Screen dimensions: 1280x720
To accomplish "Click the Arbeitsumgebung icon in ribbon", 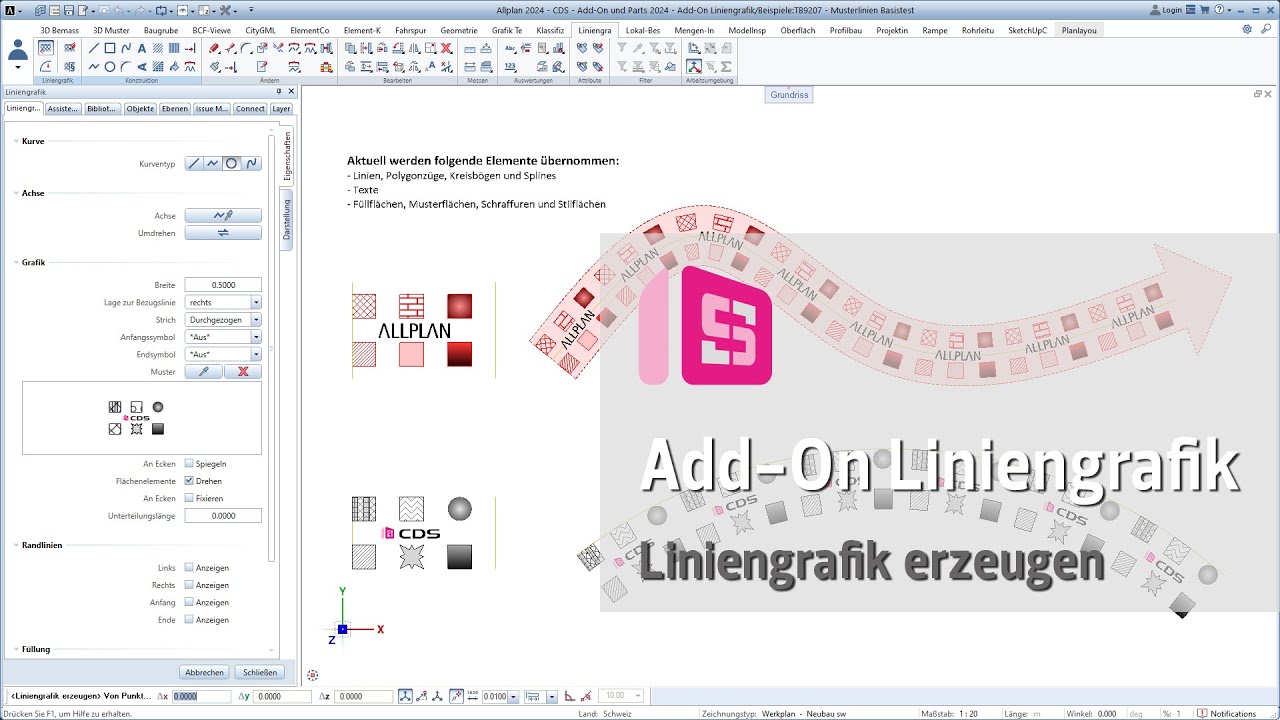I will pos(694,67).
